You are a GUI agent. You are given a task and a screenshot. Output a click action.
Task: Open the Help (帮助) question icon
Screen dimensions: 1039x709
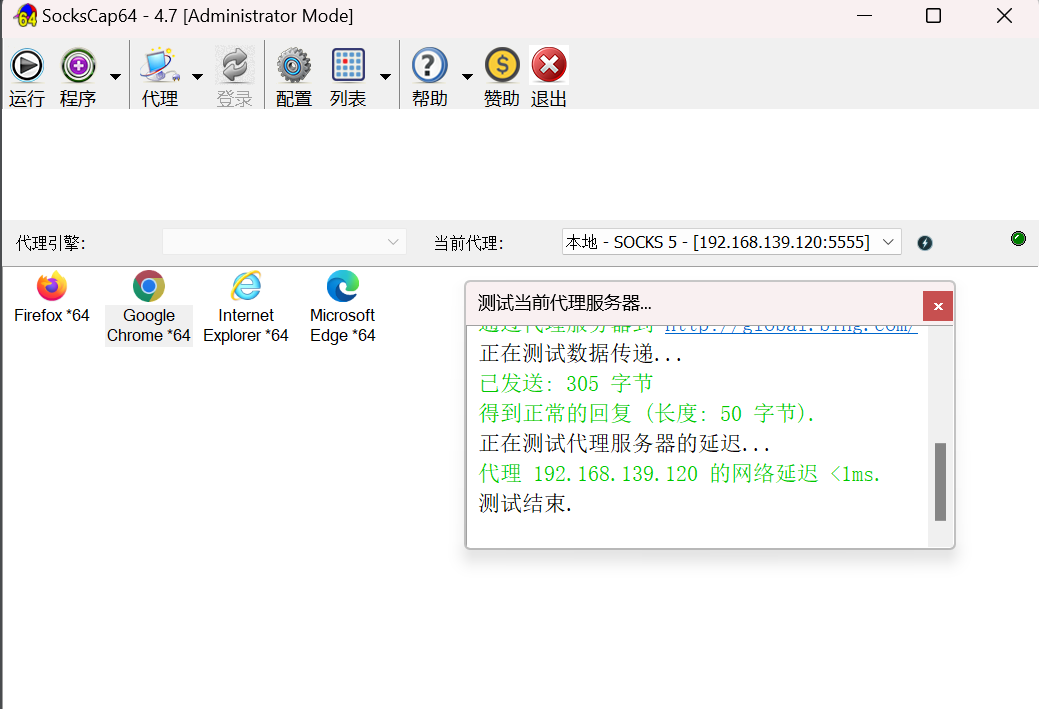click(x=429, y=67)
